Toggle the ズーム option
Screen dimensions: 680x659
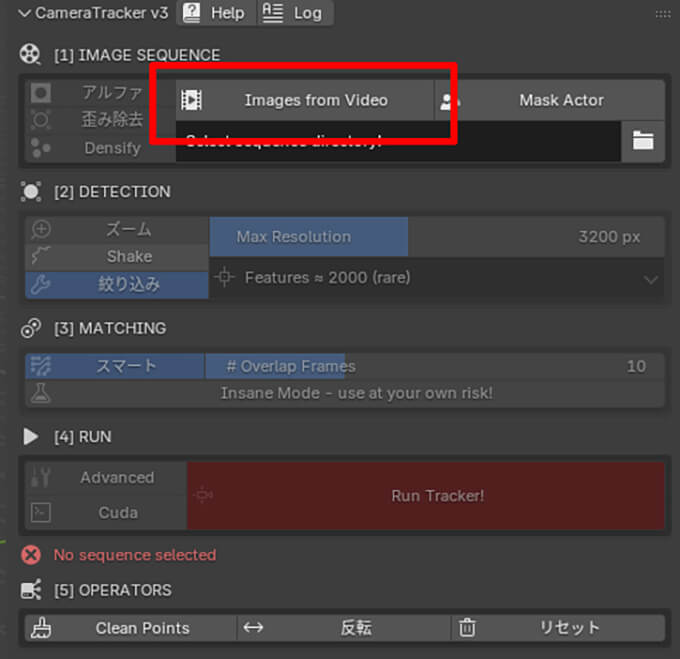(x=117, y=230)
